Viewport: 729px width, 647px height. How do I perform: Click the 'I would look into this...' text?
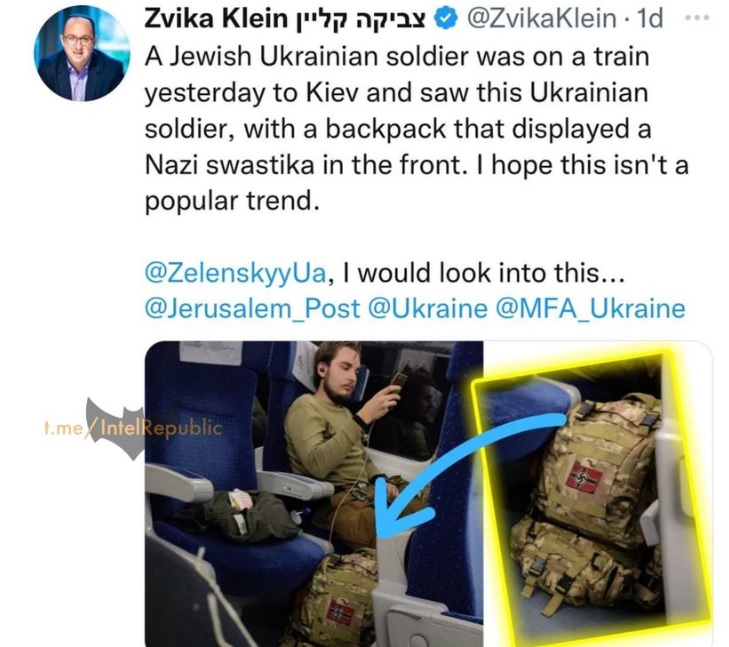[484, 273]
